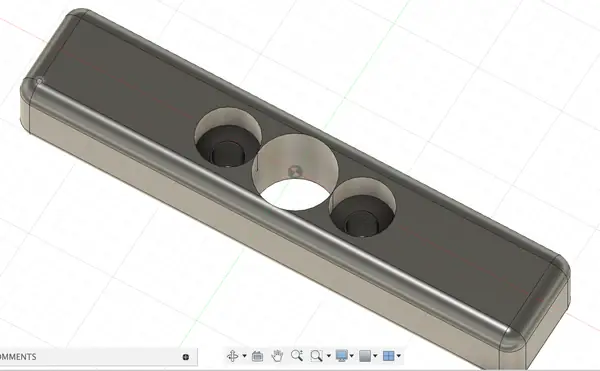Click the Comments panel label

pyautogui.click(x=18, y=357)
